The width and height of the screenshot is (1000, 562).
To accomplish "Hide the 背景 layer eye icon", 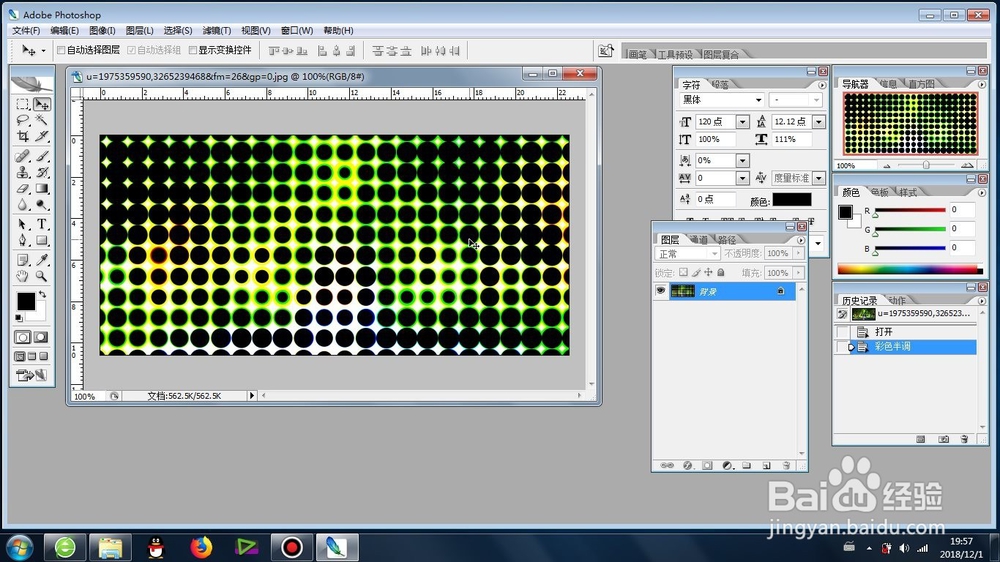I will [661, 291].
